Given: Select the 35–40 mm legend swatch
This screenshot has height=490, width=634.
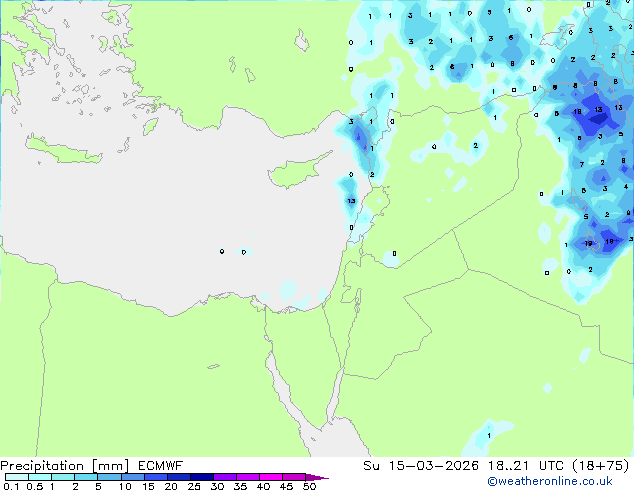Looking at the screenshot, I should (247, 477).
